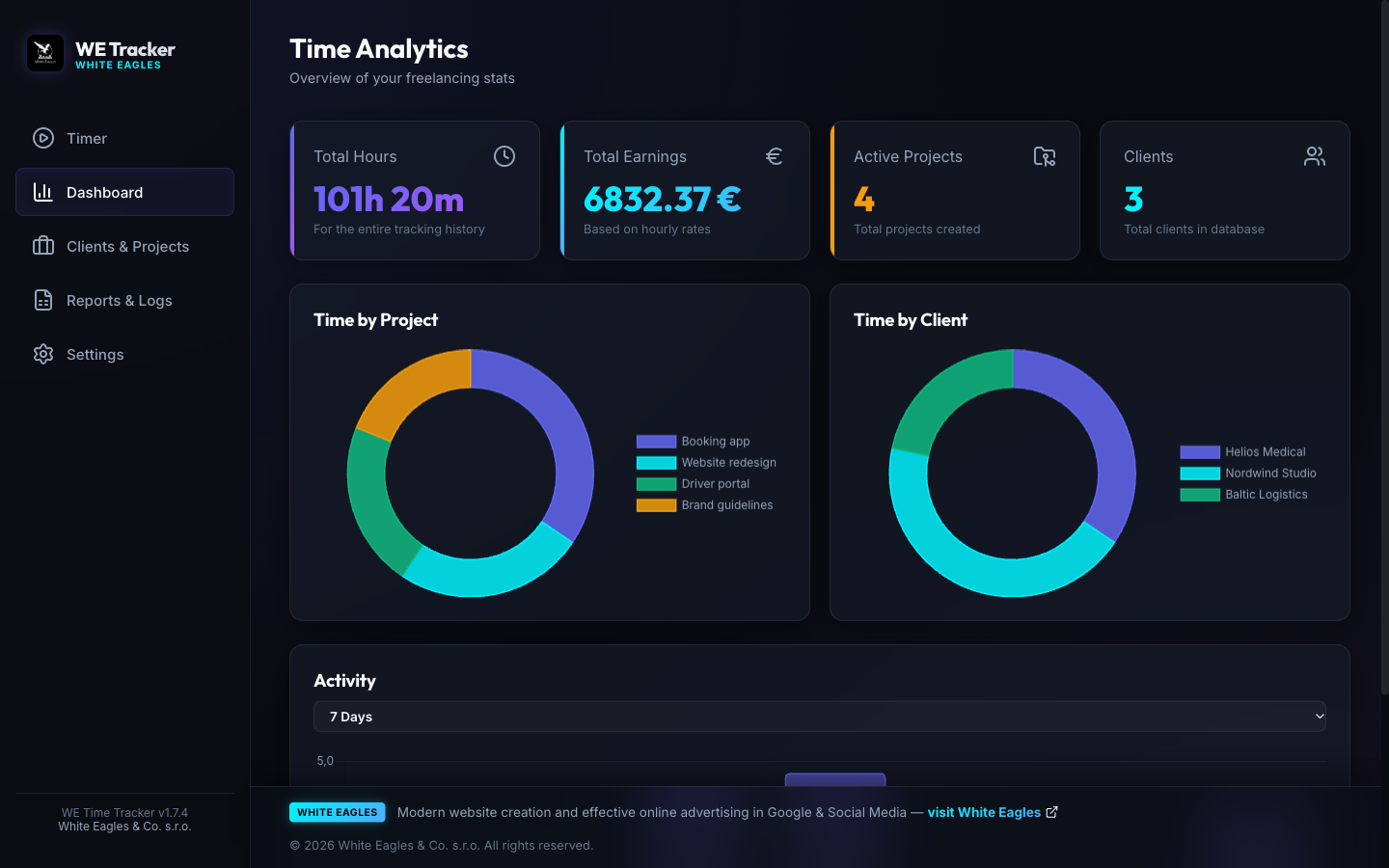Click the 6832.37 € earnings value

tap(663, 200)
